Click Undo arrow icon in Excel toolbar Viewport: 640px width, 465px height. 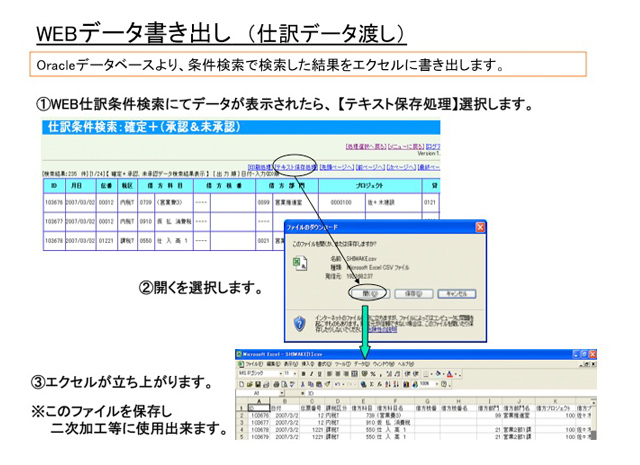[338, 384]
